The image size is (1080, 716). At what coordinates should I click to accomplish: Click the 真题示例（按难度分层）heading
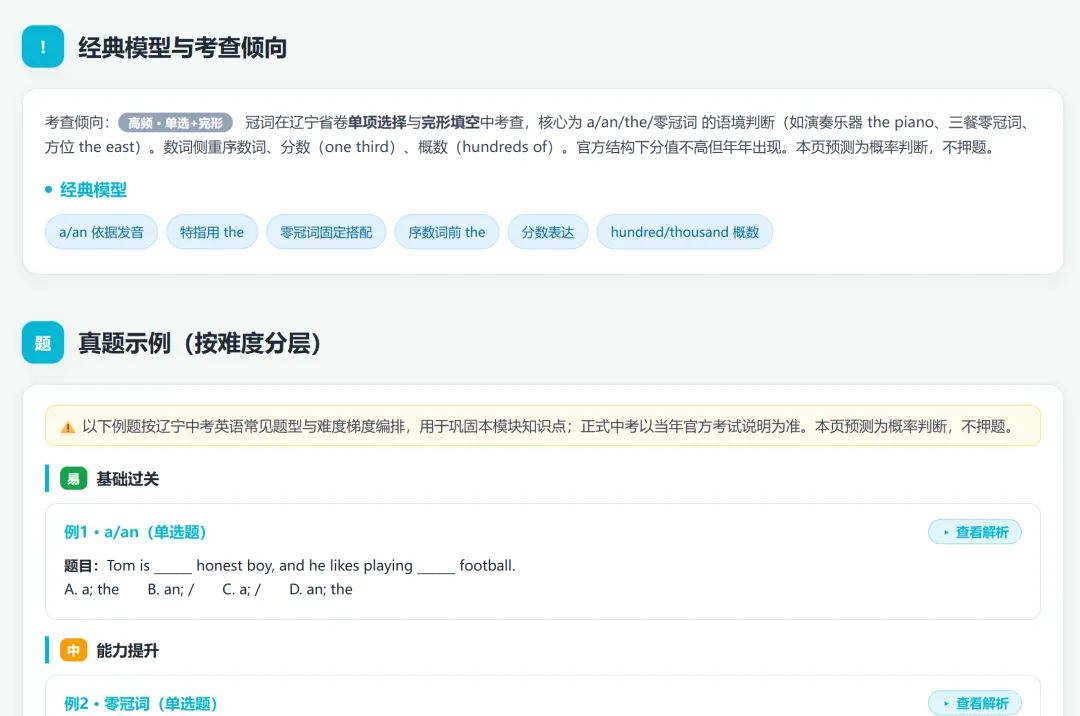coord(200,343)
